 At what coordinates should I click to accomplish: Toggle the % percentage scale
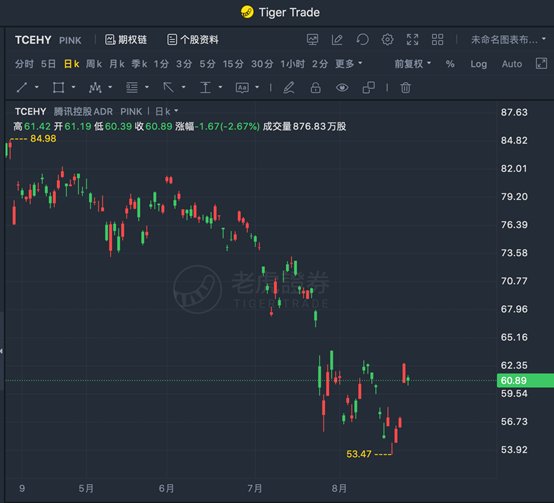[x=450, y=64]
